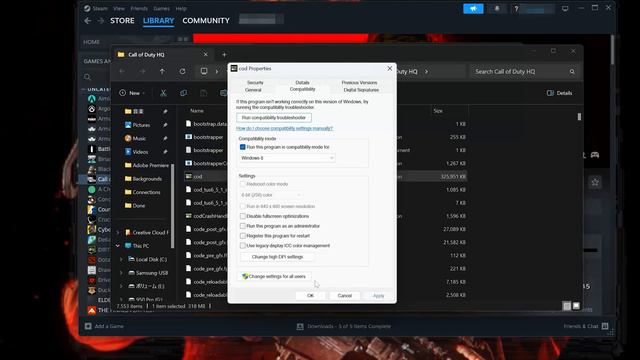
Task: Click Run compatibility troubleshooter button
Action: click(x=274, y=118)
